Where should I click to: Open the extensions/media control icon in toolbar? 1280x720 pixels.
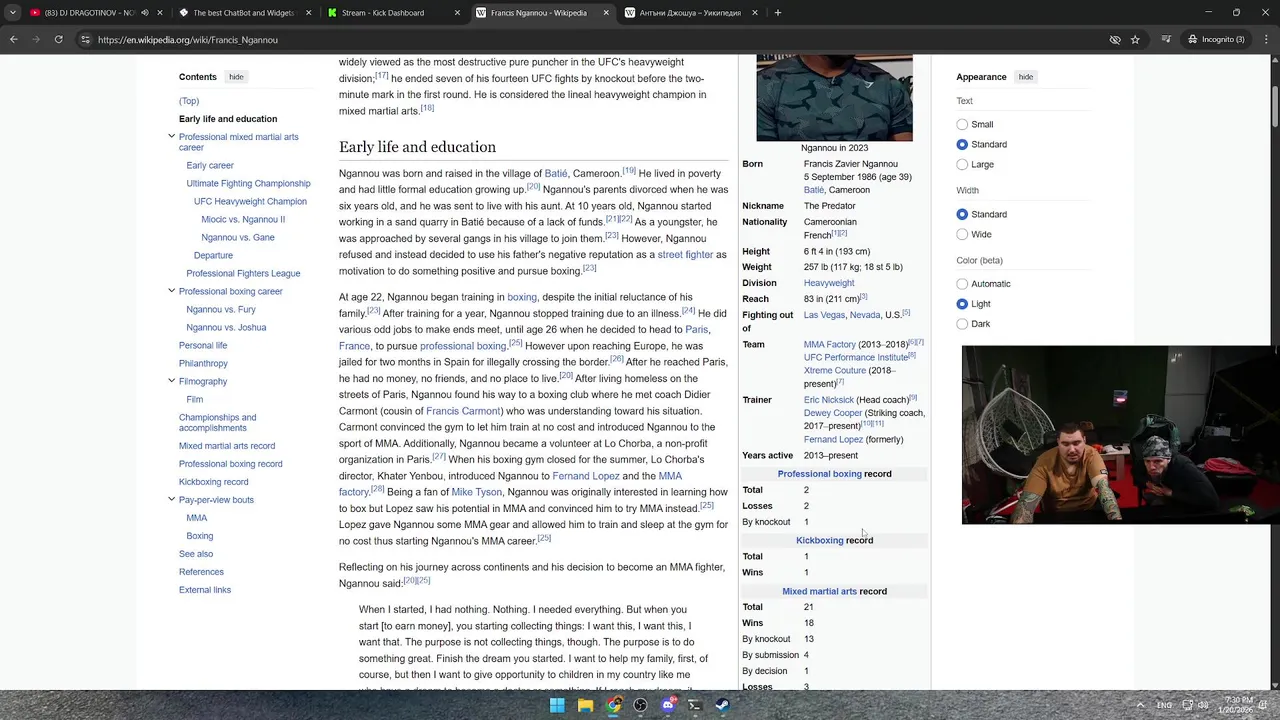point(1167,39)
